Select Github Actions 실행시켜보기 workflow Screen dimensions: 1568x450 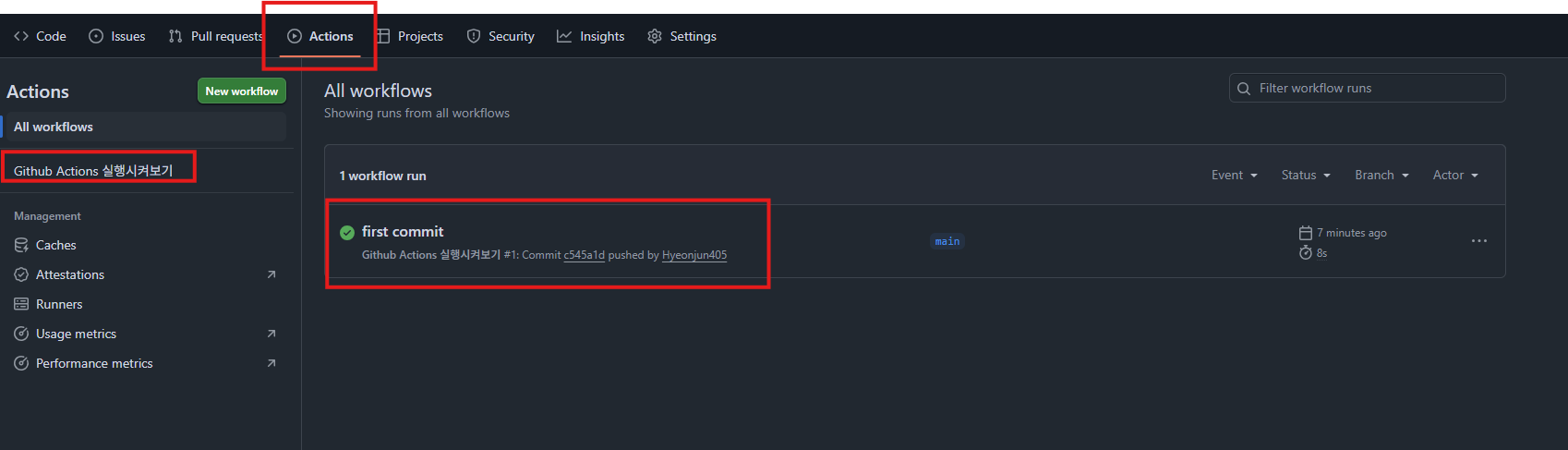click(93, 171)
